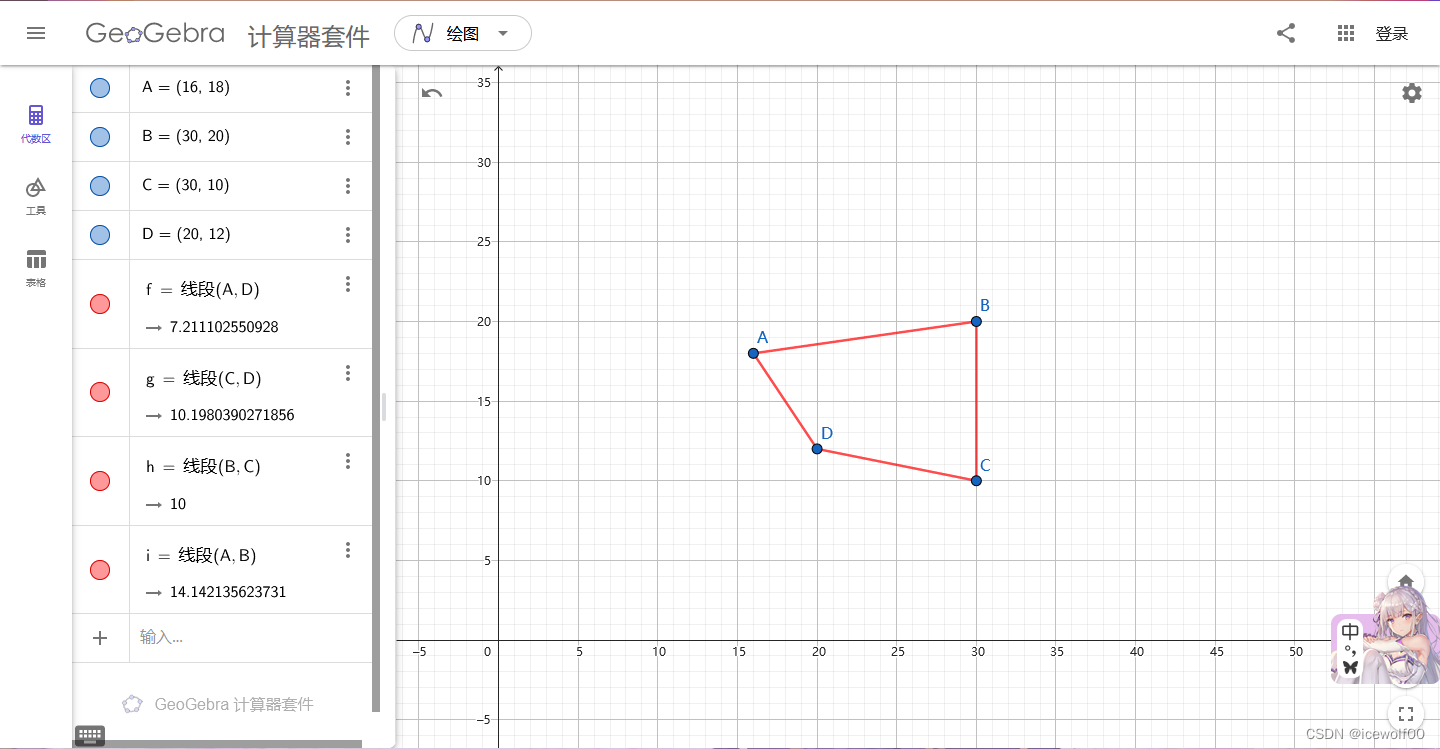The image size is (1440, 749).
Task: Click the h = 线段(B, C) definition
Action: [x=202, y=467]
